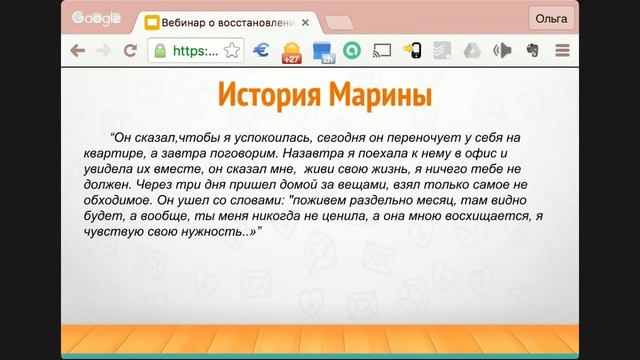640x360 pixels.
Task: Open the weather extension showing +27
Action: click(x=291, y=52)
